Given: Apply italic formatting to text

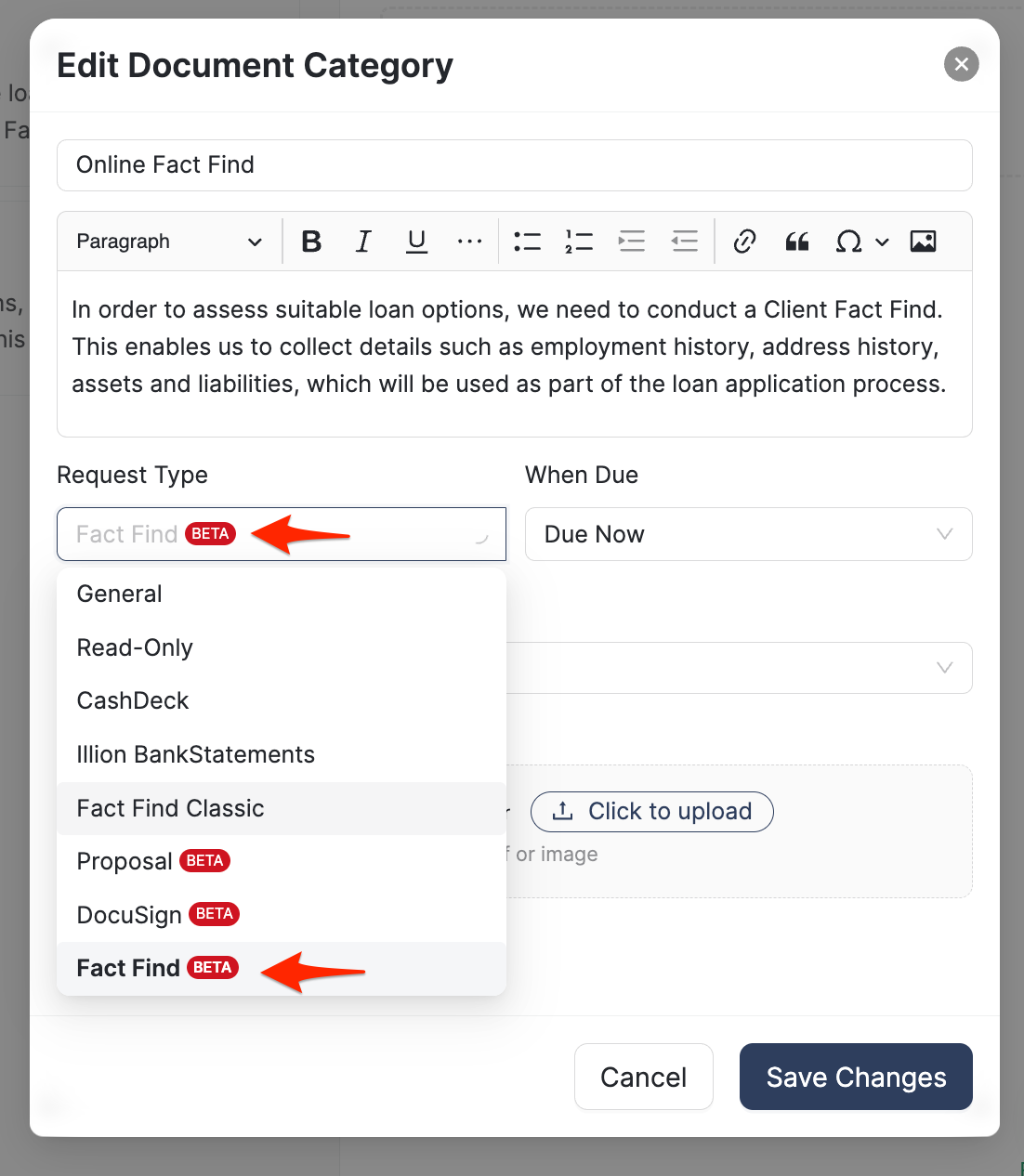Looking at the screenshot, I should pyautogui.click(x=363, y=242).
